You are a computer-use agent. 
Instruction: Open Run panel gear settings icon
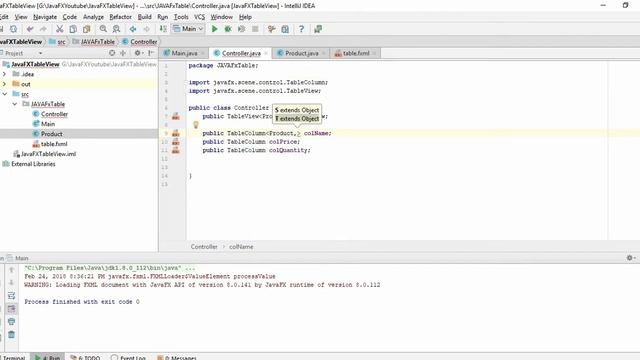pyautogui.click(x=631, y=258)
